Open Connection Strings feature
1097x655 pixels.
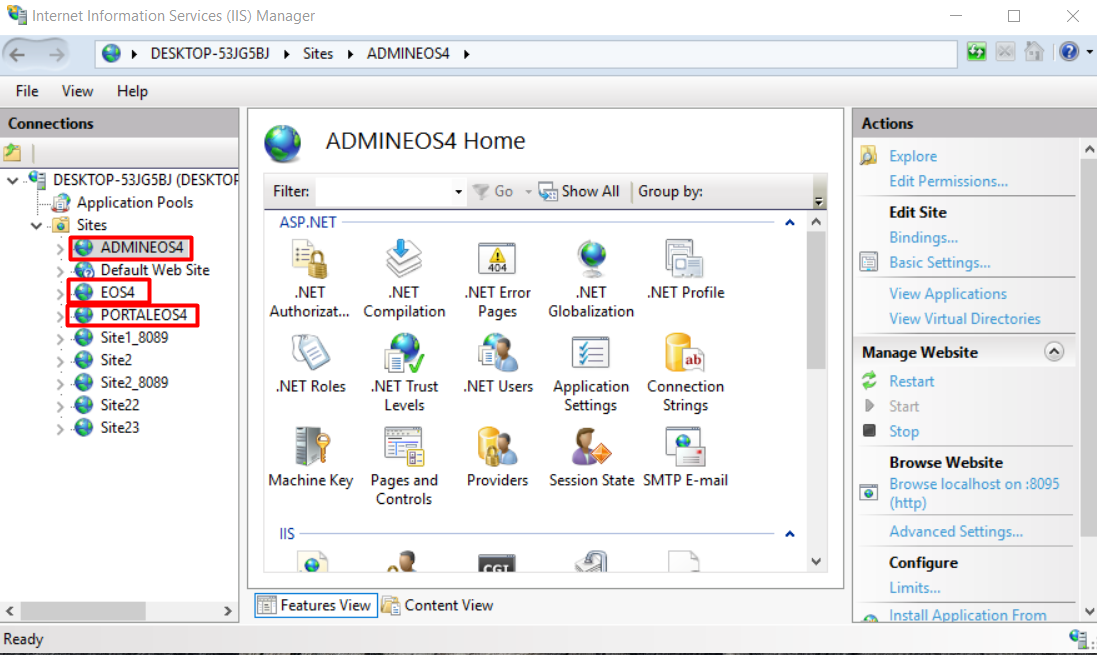(685, 372)
